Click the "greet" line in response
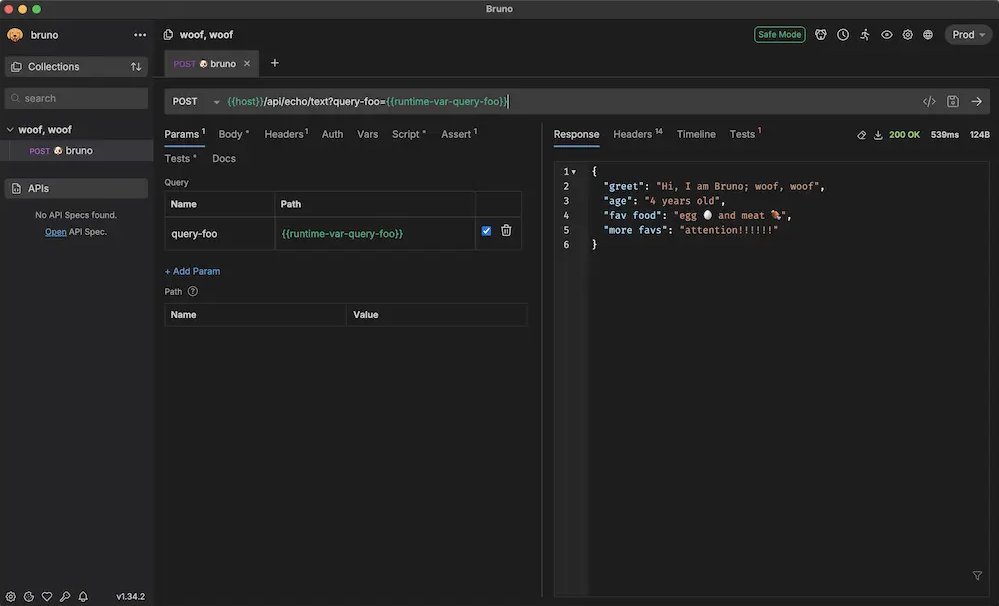This screenshot has width=999, height=606. (x=714, y=187)
